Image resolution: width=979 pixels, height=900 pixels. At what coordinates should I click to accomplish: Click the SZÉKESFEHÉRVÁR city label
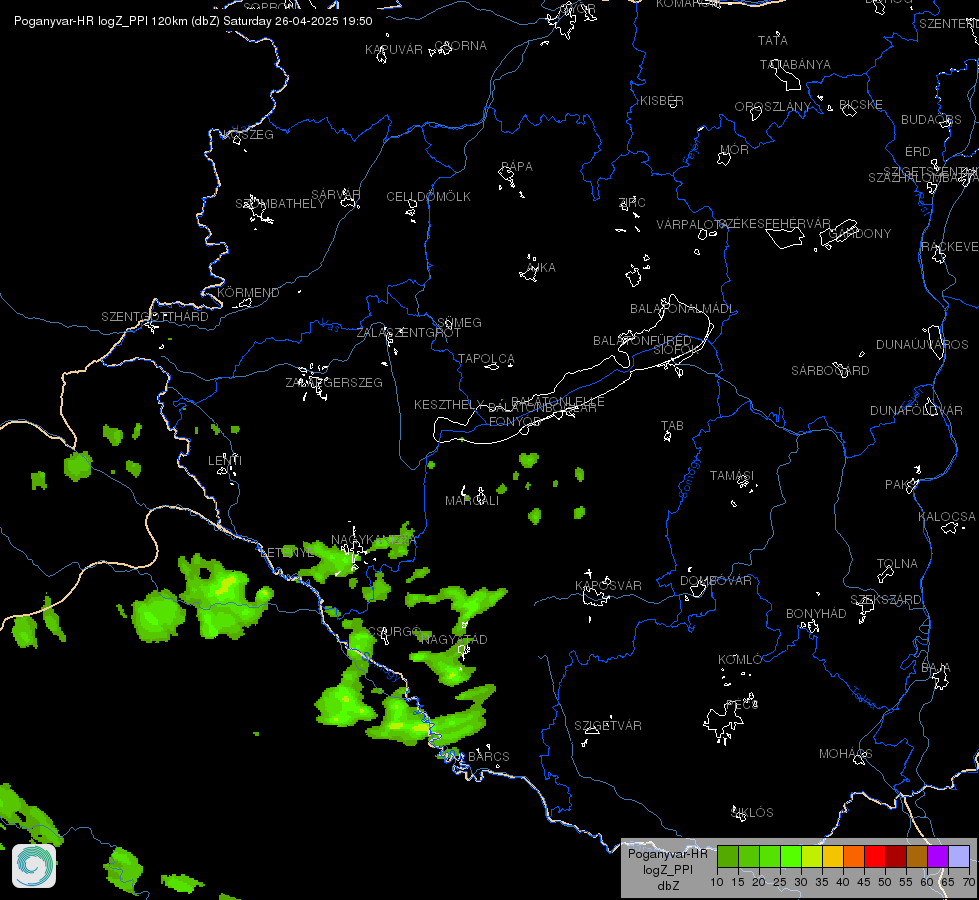tap(774, 224)
